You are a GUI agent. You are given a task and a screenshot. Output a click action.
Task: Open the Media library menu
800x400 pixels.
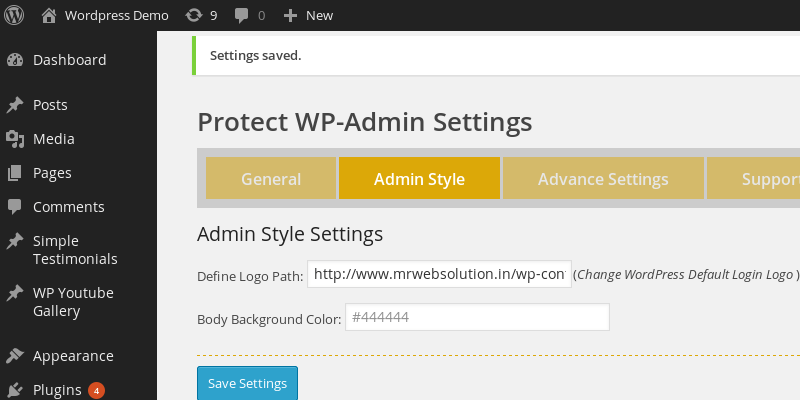(53, 139)
